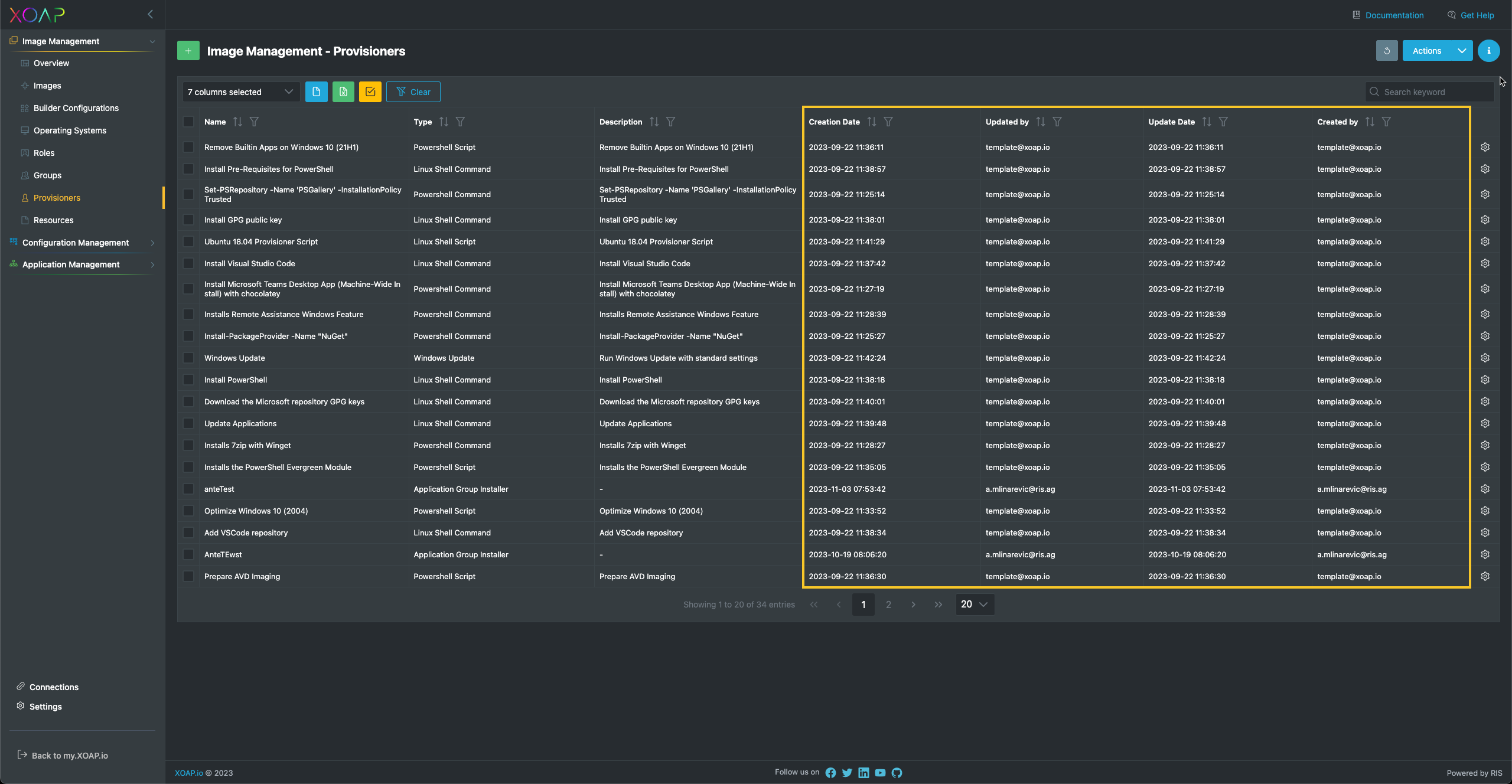Click Back to my.XOAP.io link
The image size is (1512, 784).
[x=63, y=755]
